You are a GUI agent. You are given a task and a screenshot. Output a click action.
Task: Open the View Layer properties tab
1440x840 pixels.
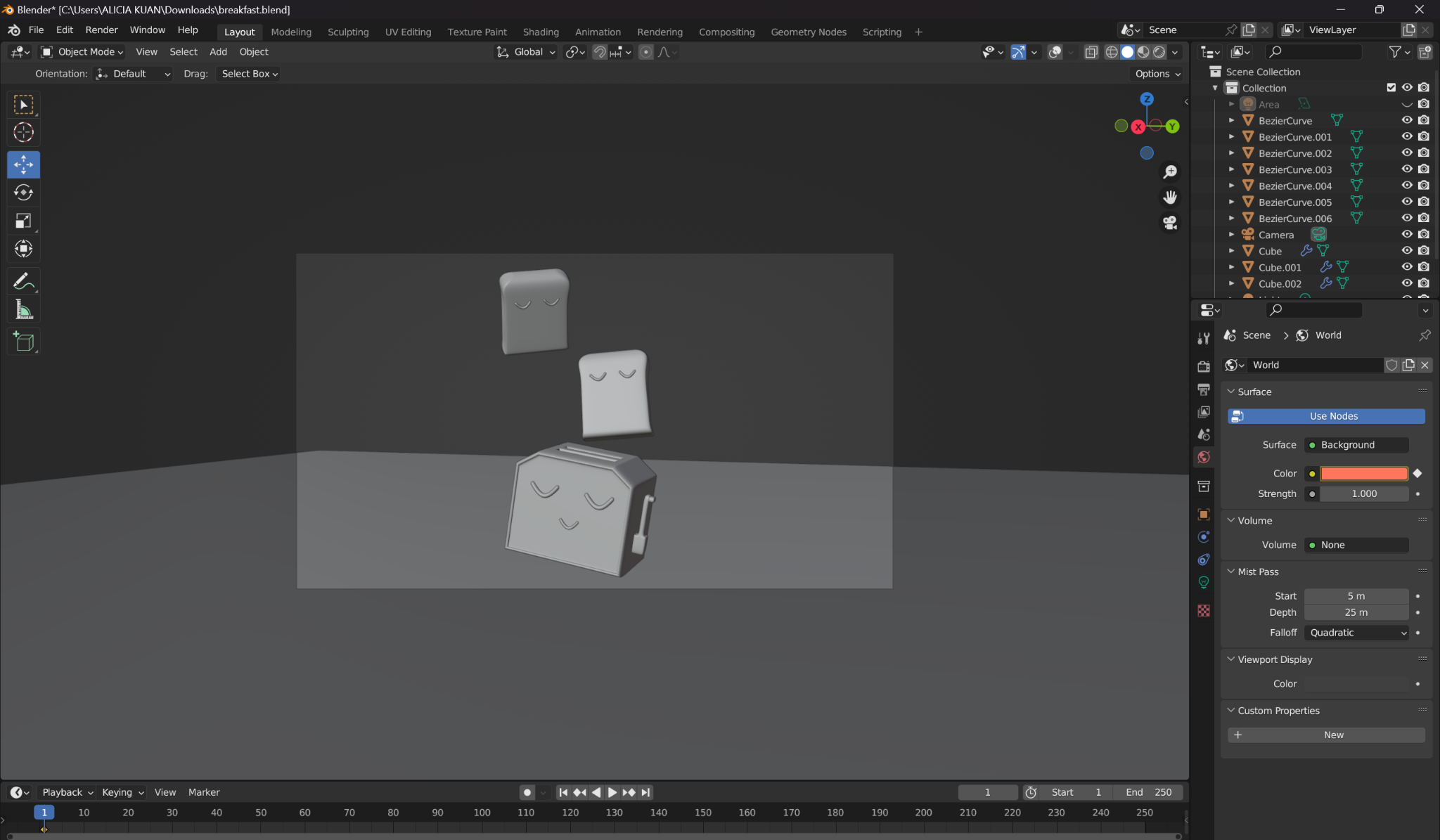coord(1204,412)
